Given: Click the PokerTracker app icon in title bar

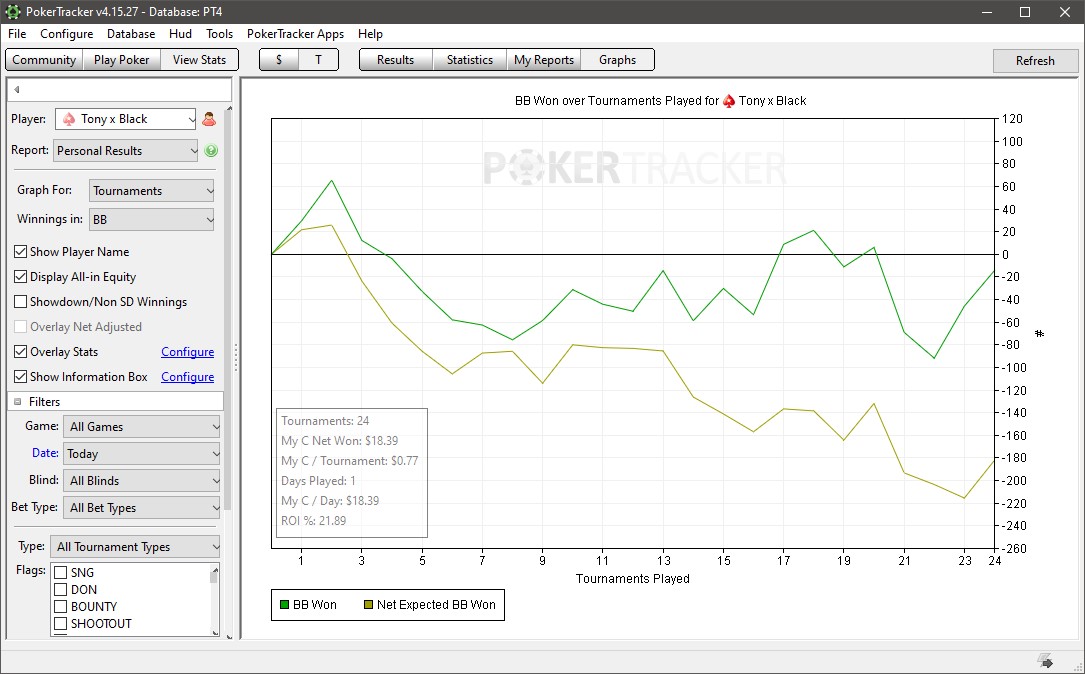Looking at the screenshot, I should click(12, 12).
